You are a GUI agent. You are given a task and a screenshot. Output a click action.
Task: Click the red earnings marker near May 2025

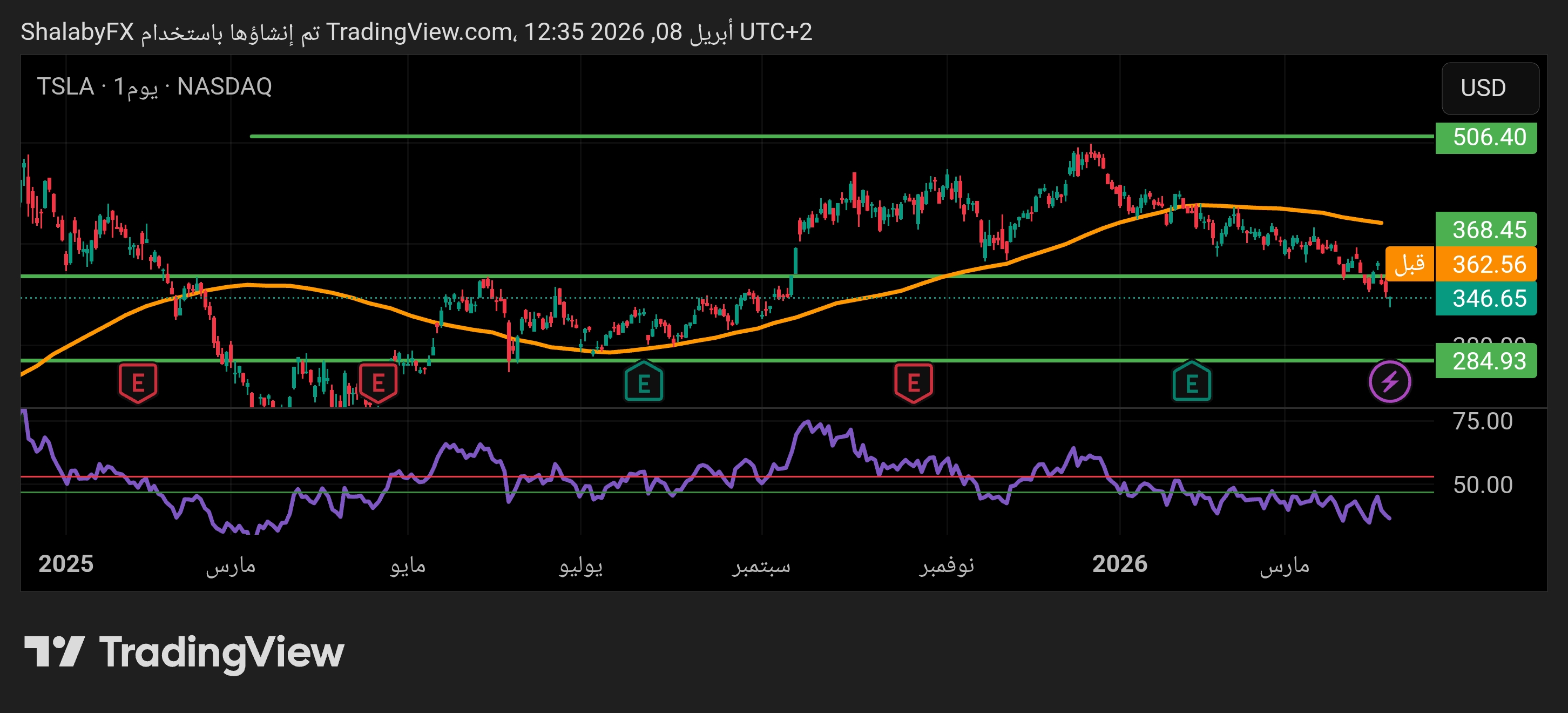tap(378, 382)
